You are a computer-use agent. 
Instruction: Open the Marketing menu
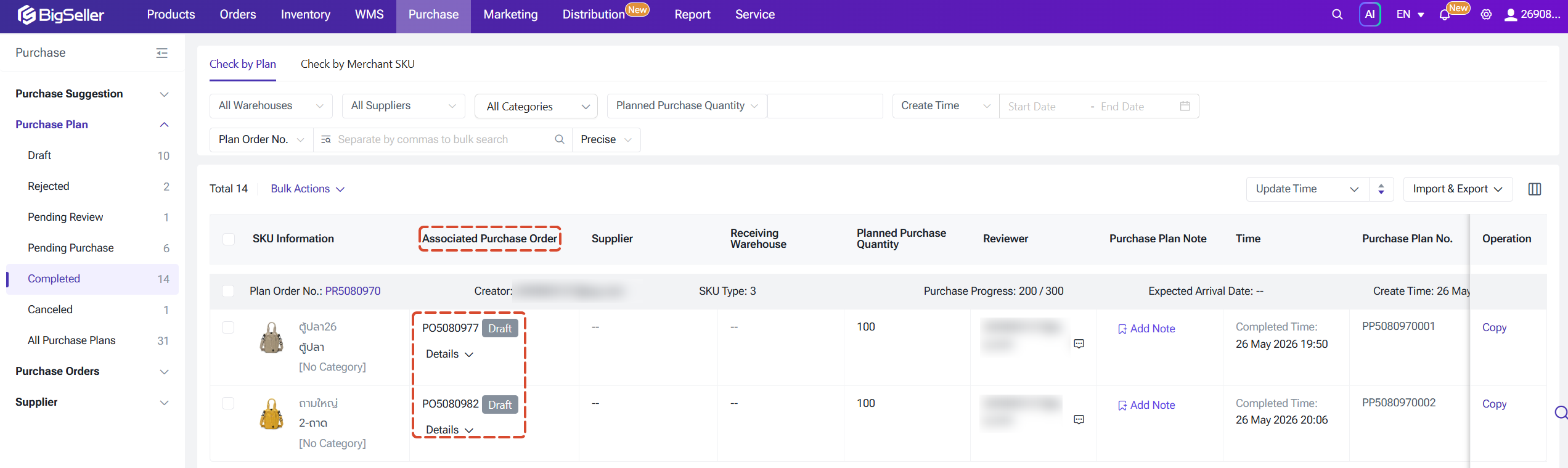[x=510, y=14]
